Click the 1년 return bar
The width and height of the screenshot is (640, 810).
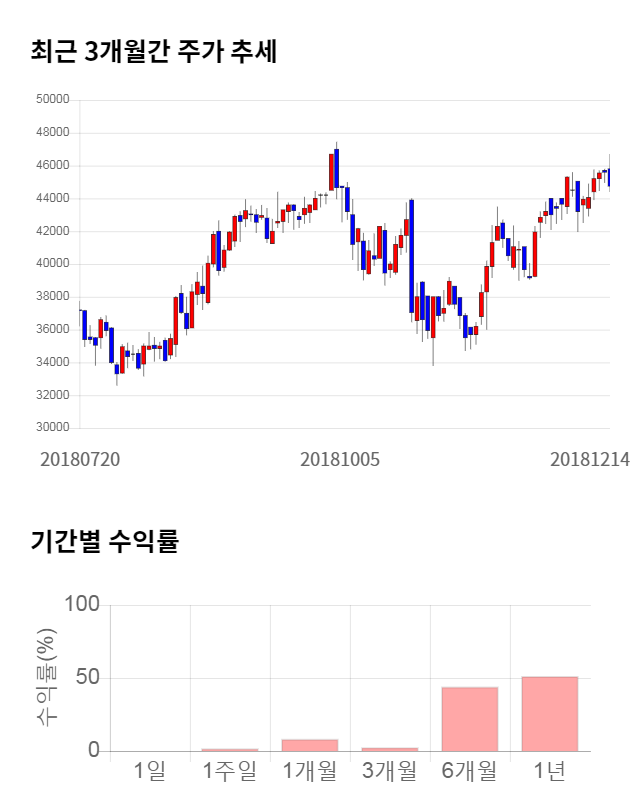pos(550,714)
